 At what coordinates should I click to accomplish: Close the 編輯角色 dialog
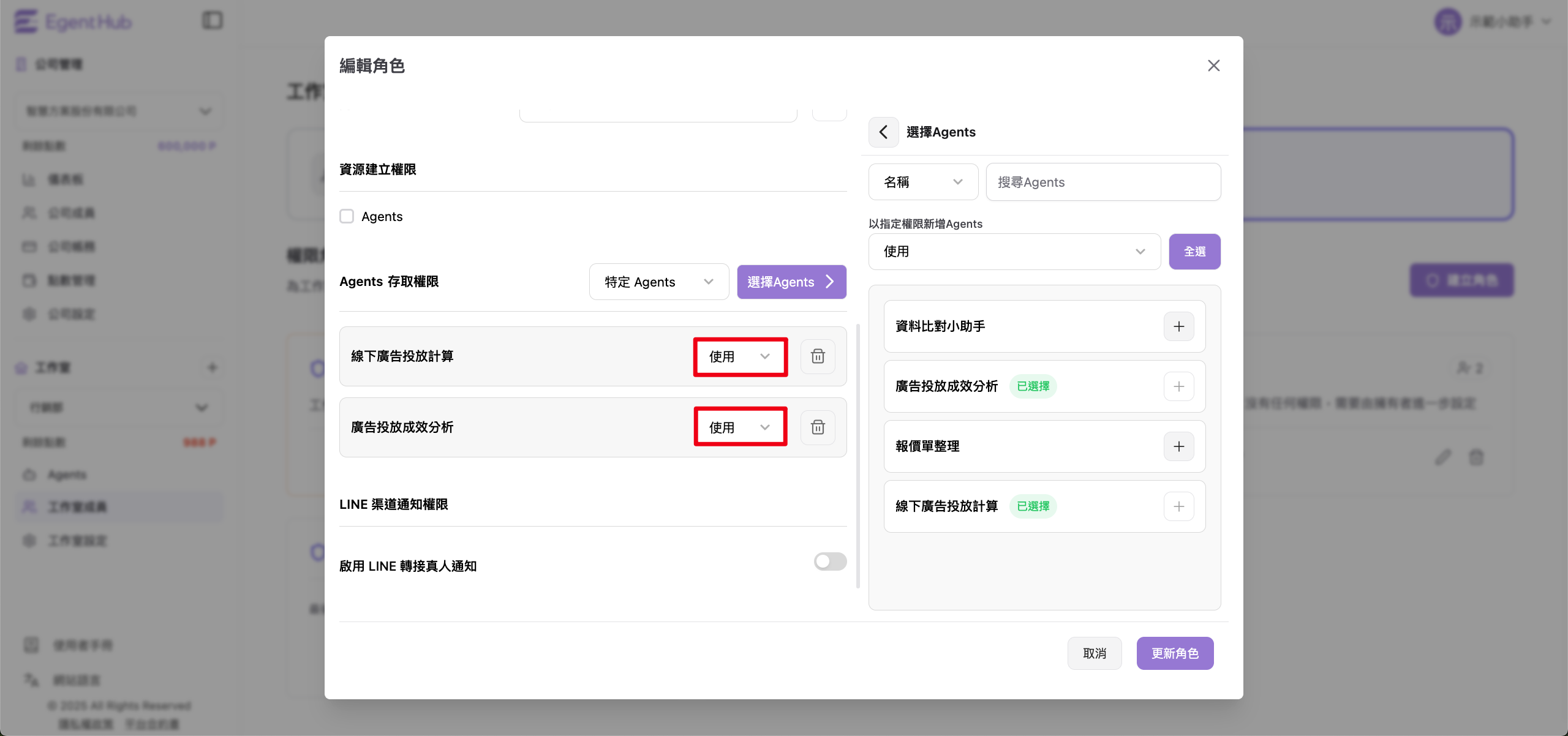pos(1213,66)
